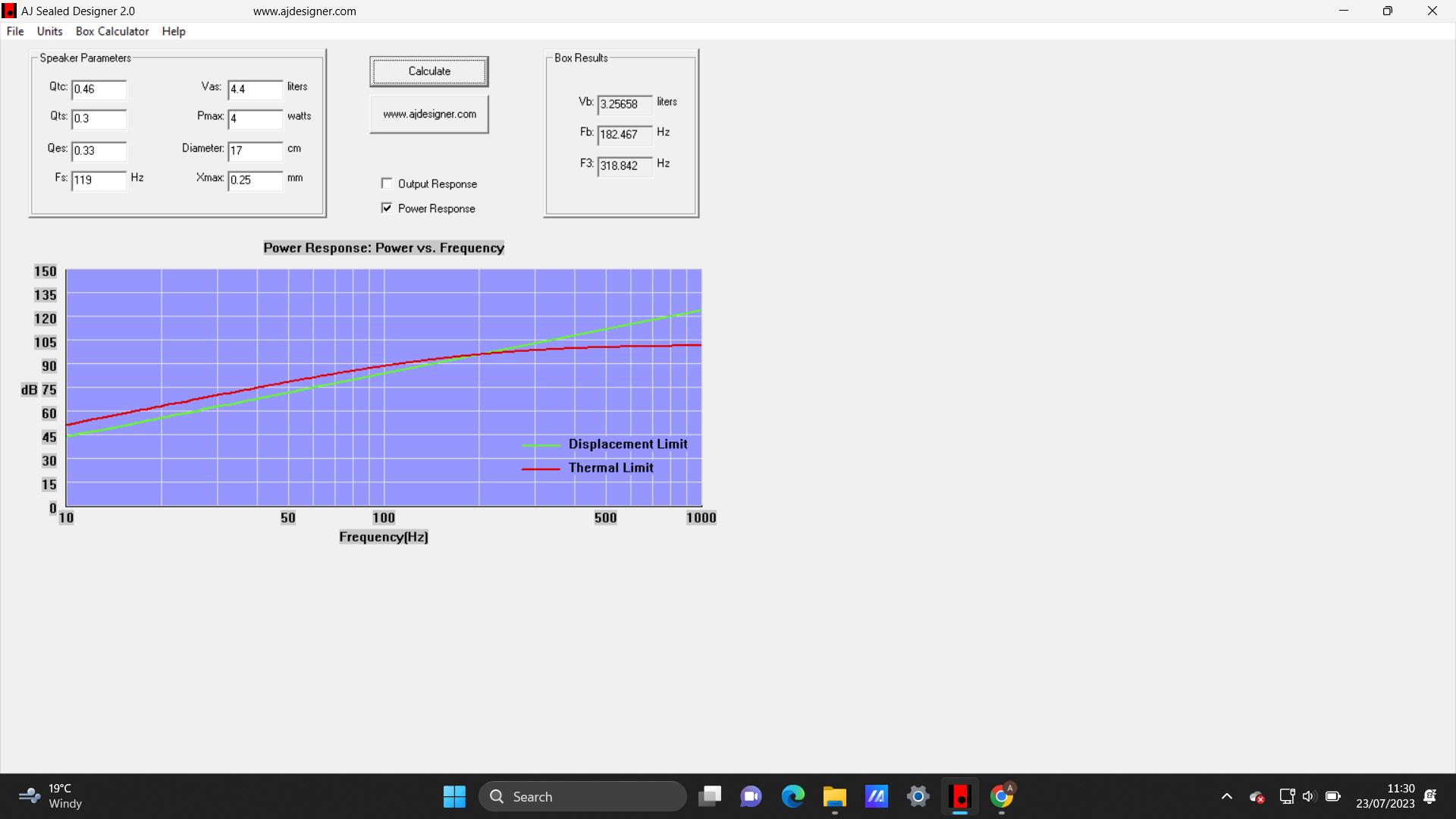Click the OneDrive sync error tray icon
The width and height of the screenshot is (1456, 819).
click(1257, 797)
